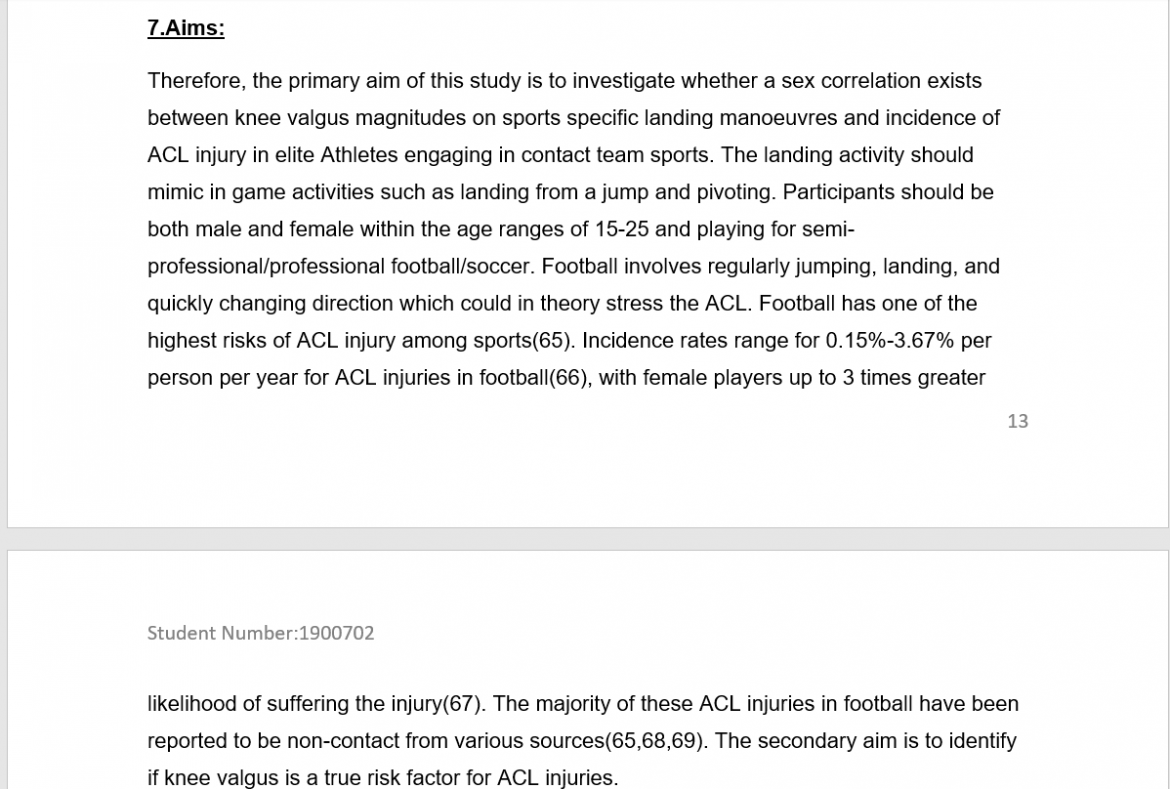Click the gray gap between the pages

(x=585, y=539)
